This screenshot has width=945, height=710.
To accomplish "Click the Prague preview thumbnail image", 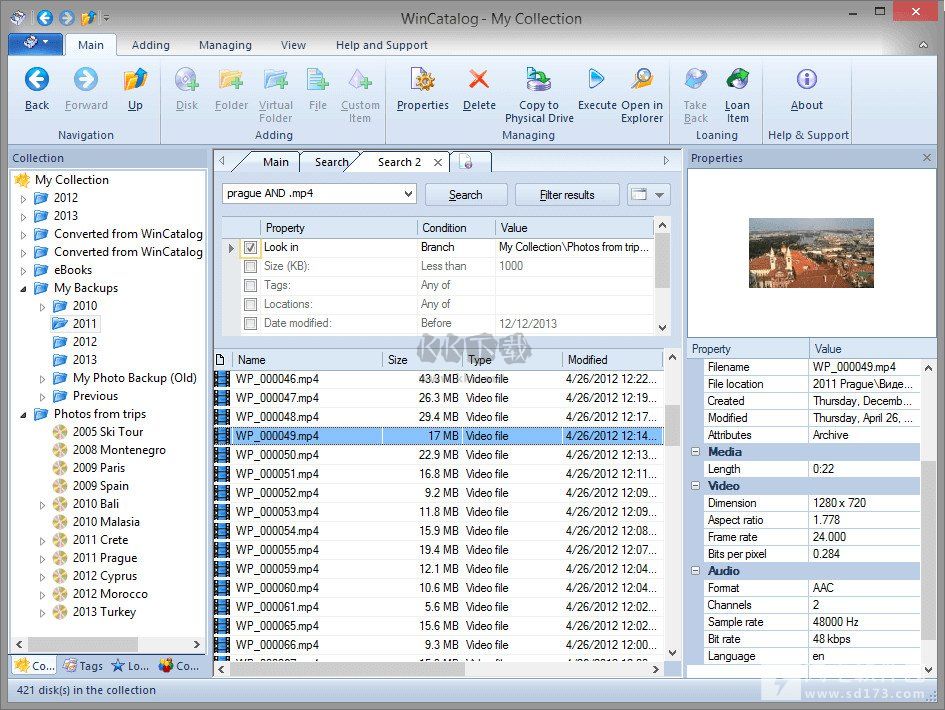I will point(811,253).
